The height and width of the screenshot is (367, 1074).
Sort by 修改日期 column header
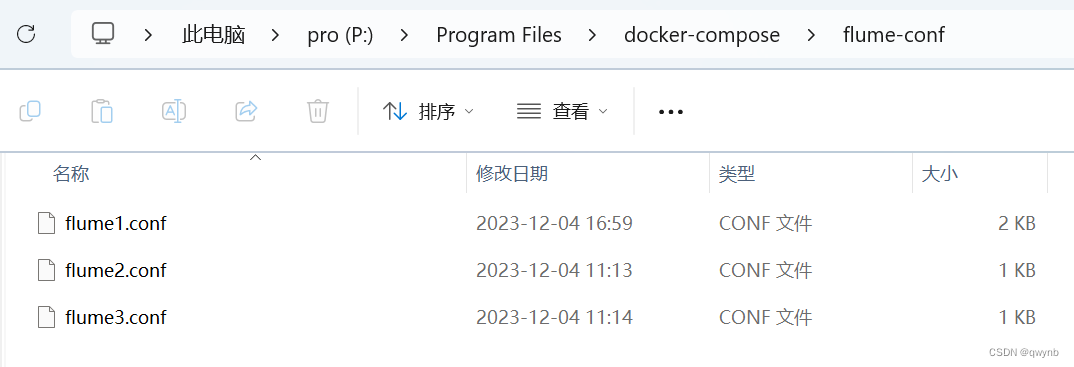click(512, 174)
